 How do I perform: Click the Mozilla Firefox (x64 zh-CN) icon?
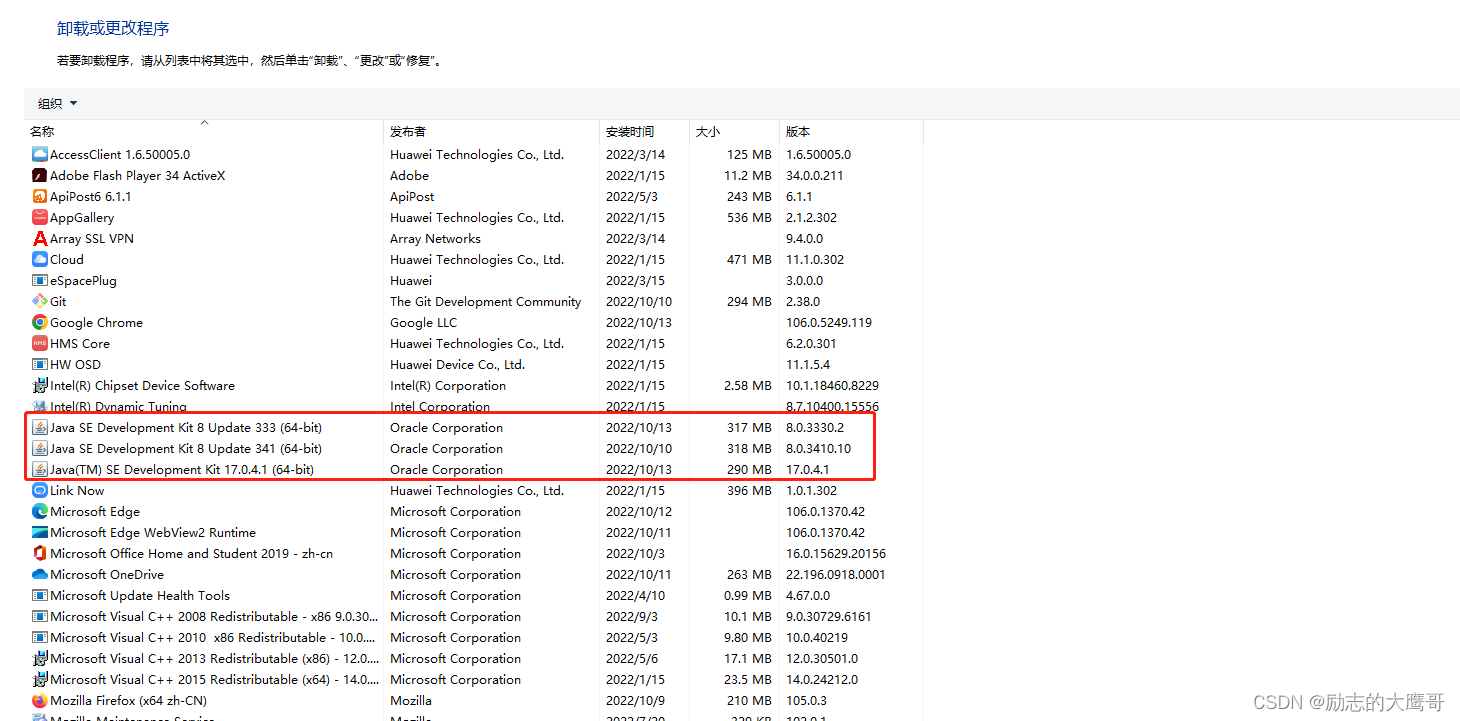(40, 700)
